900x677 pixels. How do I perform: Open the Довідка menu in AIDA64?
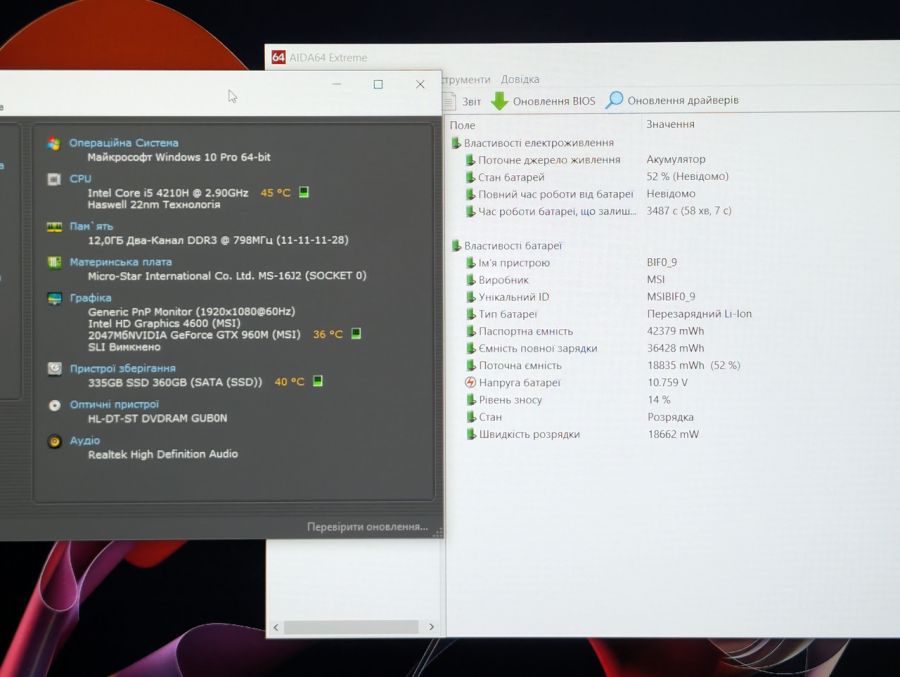tap(520, 79)
